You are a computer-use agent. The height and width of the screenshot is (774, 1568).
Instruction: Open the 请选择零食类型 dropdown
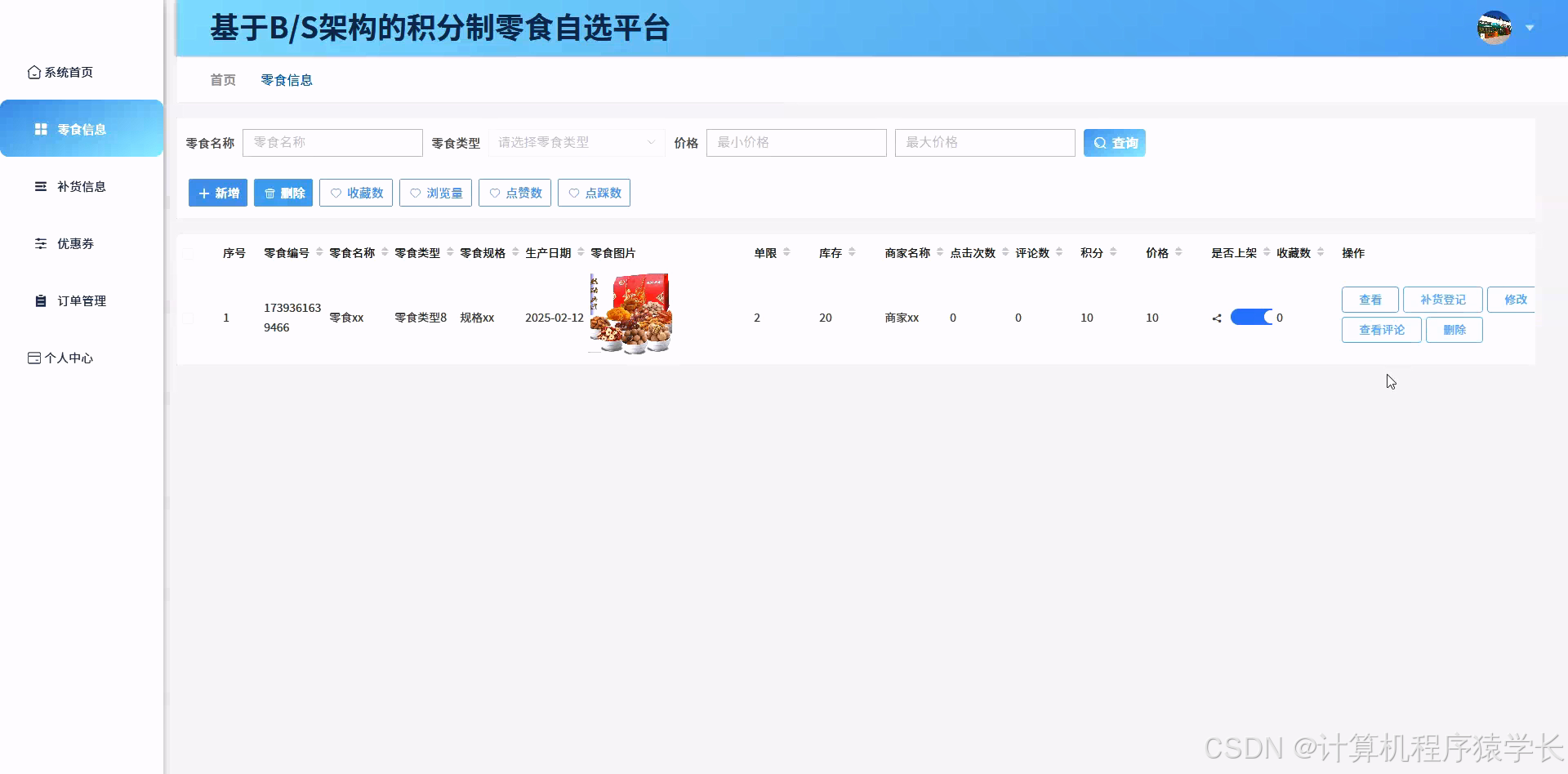[x=577, y=143]
